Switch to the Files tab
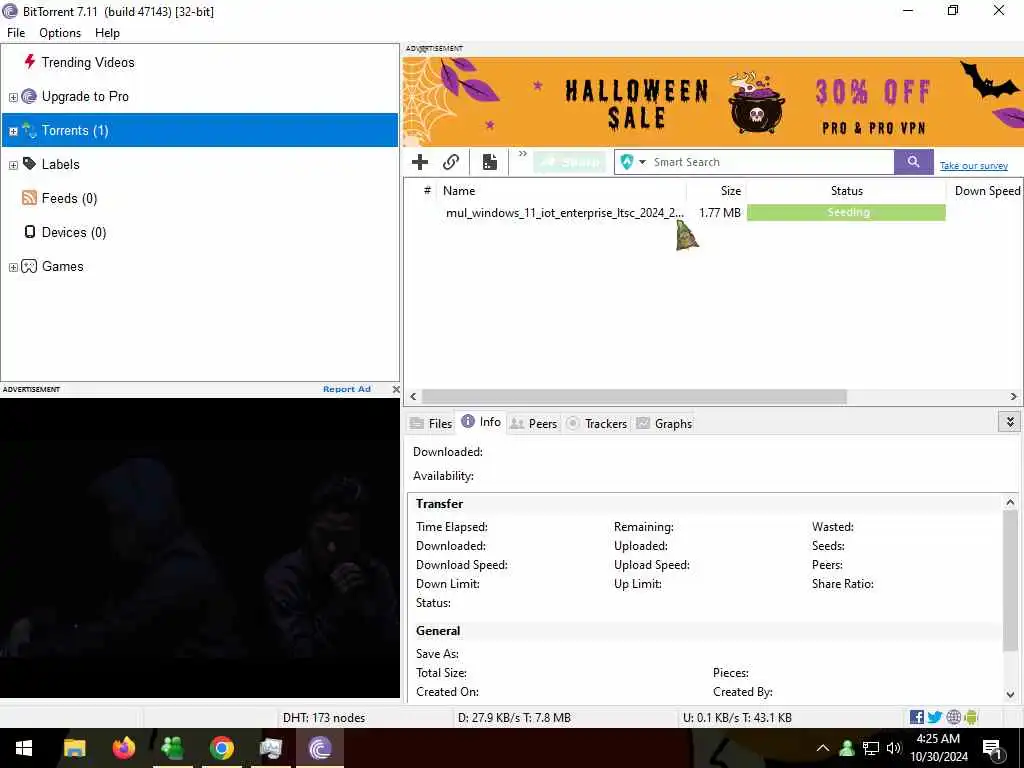This screenshot has height=768, width=1024. point(431,424)
